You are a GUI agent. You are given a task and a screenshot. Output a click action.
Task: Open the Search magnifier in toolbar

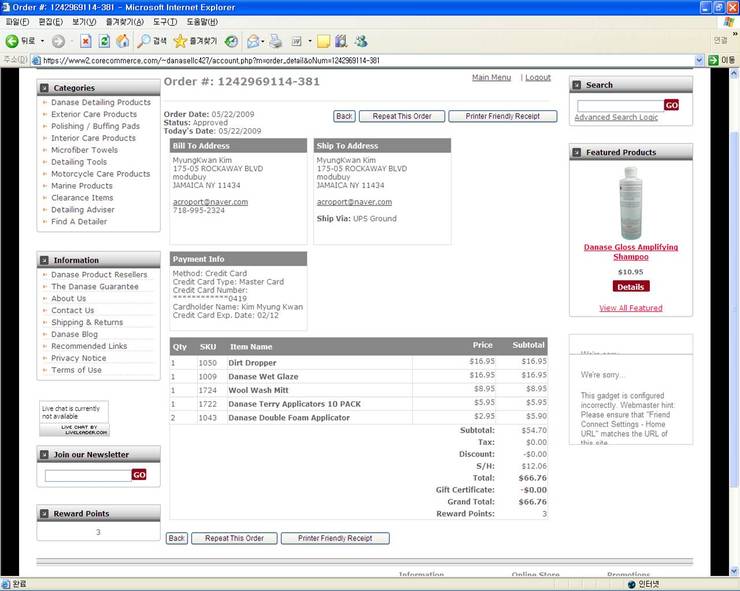[151, 42]
